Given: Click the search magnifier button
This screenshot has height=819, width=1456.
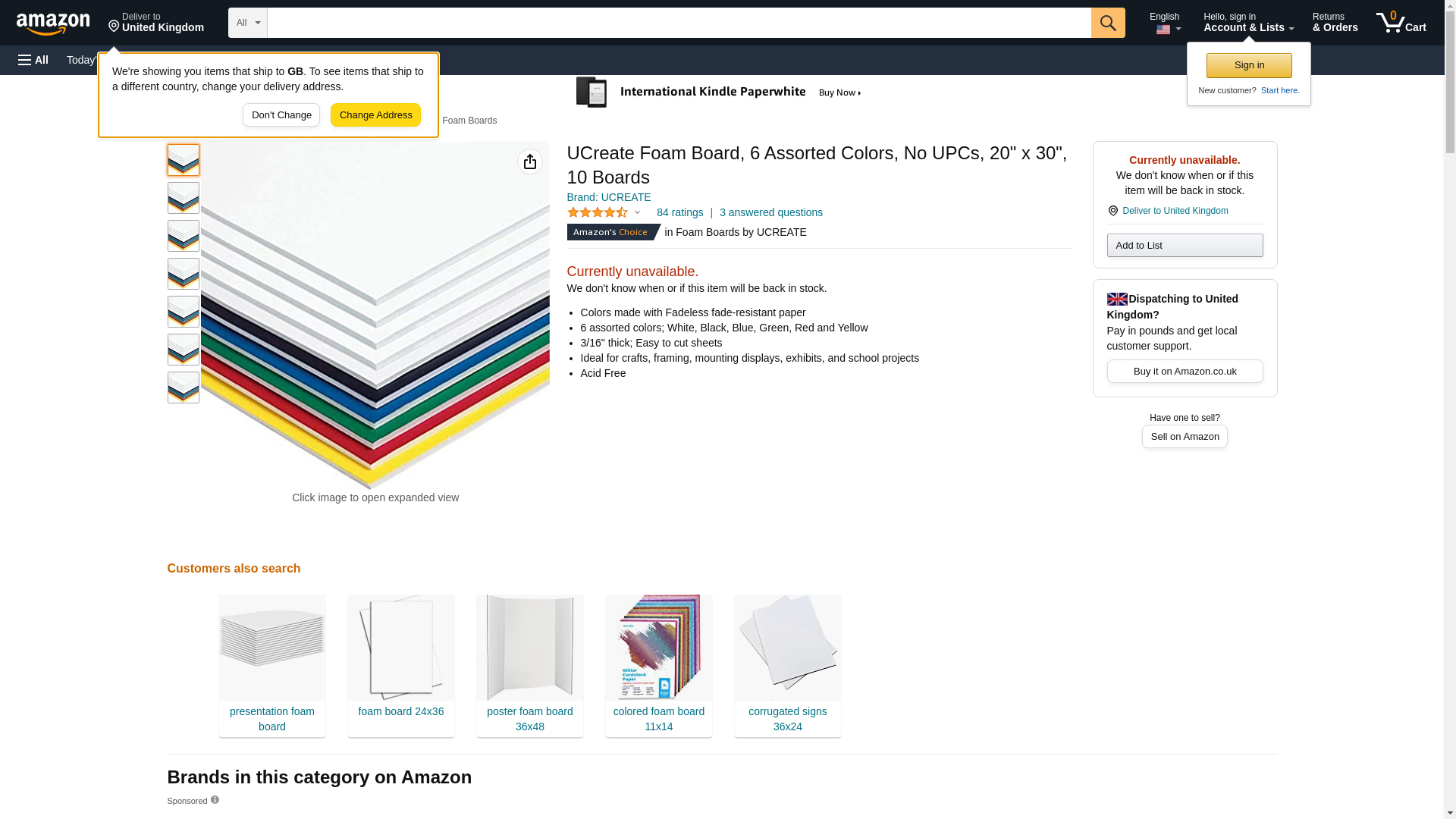Looking at the screenshot, I should tap(1107, 23).
